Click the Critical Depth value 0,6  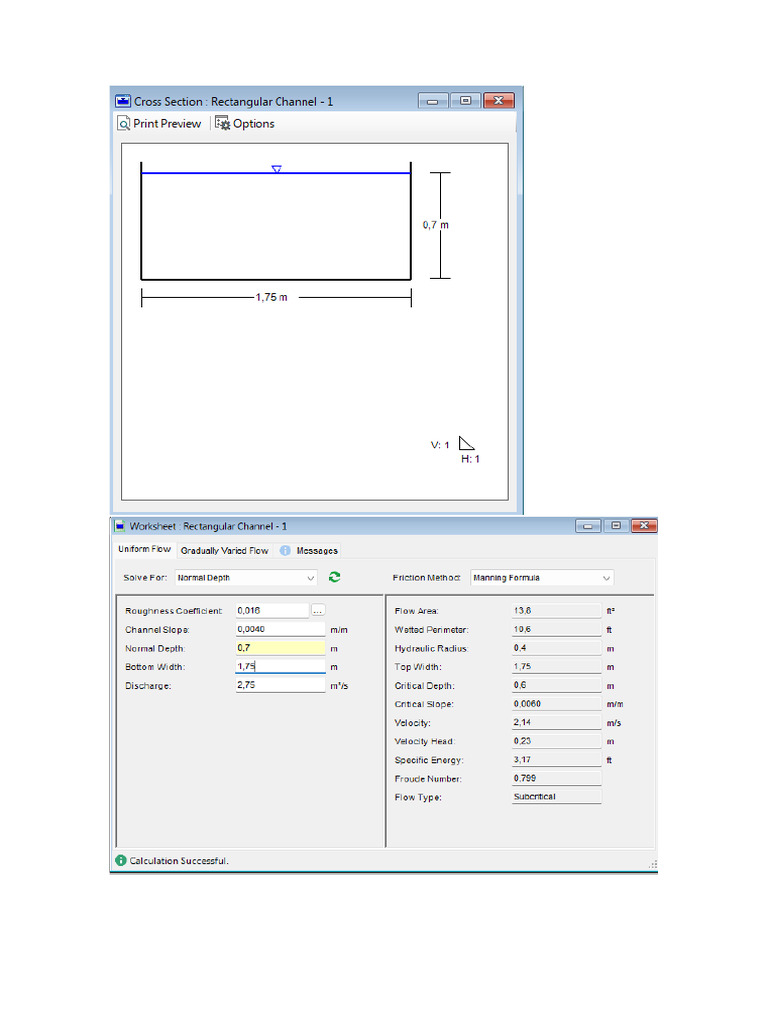pos(556,685)
